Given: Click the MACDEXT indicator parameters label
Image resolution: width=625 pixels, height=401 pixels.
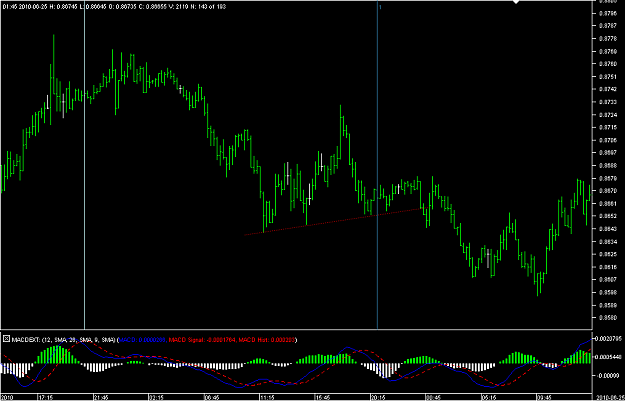Looking at the screenshot, I should pos(64,340).
